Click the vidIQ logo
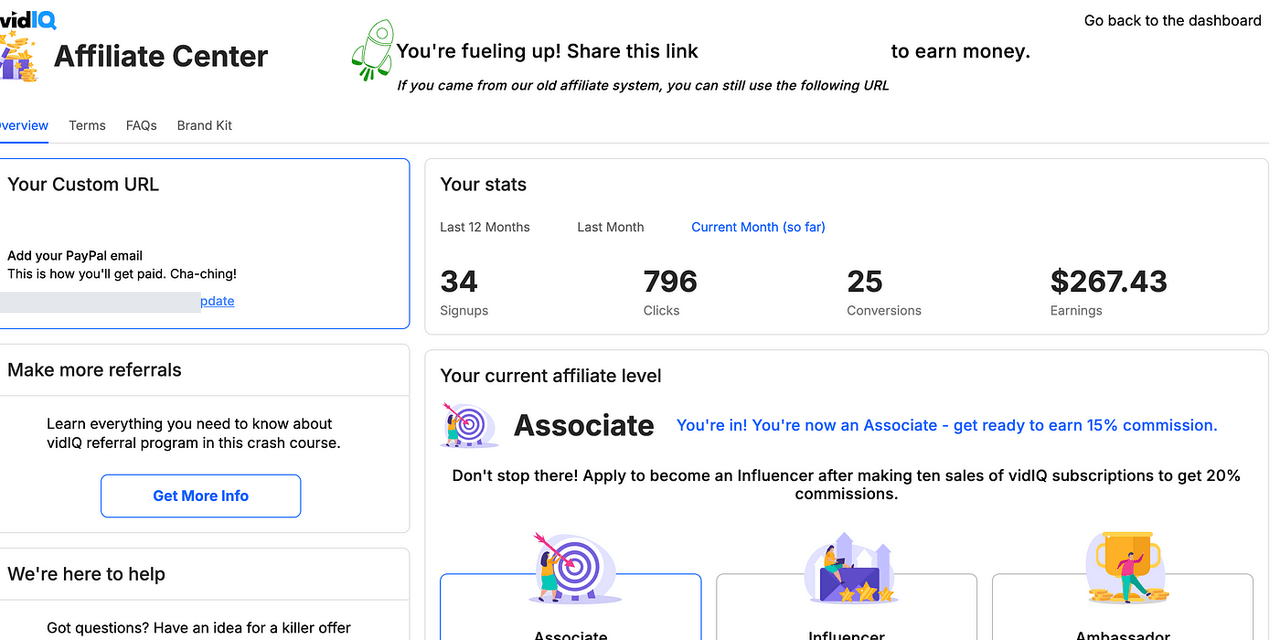Image resolution: width=1280 pixels, height=640 pixels. [28, 19]
